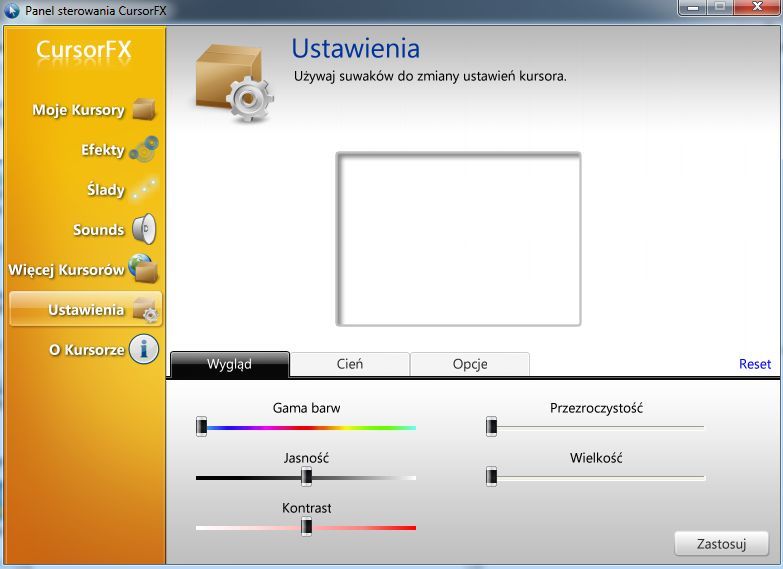Switch to the Wygląd tab
Viewport: 783px width, 569px height.
(230, 364)
